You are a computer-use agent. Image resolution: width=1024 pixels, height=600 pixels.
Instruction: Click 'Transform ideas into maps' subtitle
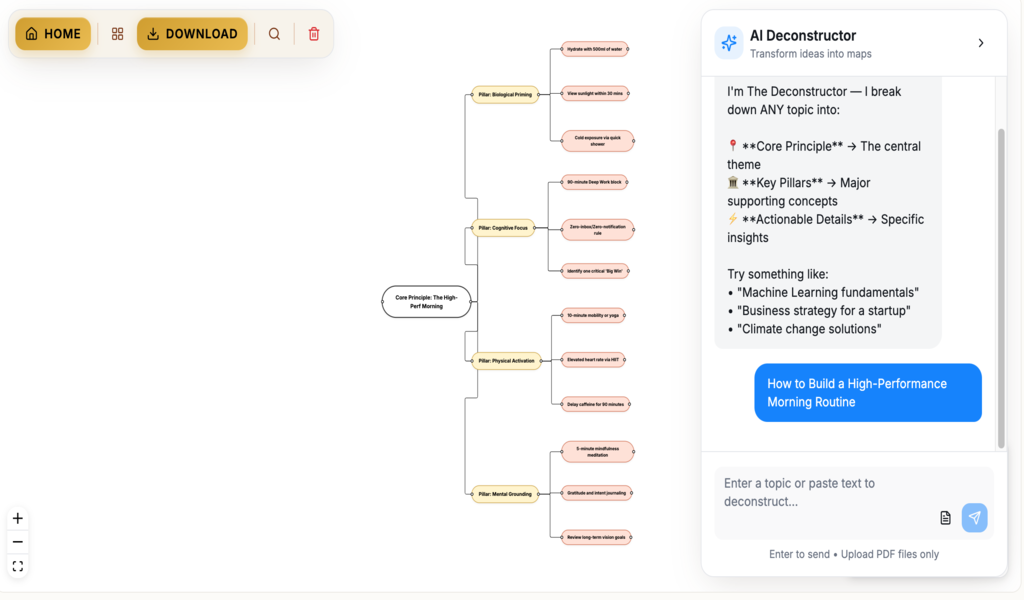[810, 54]
